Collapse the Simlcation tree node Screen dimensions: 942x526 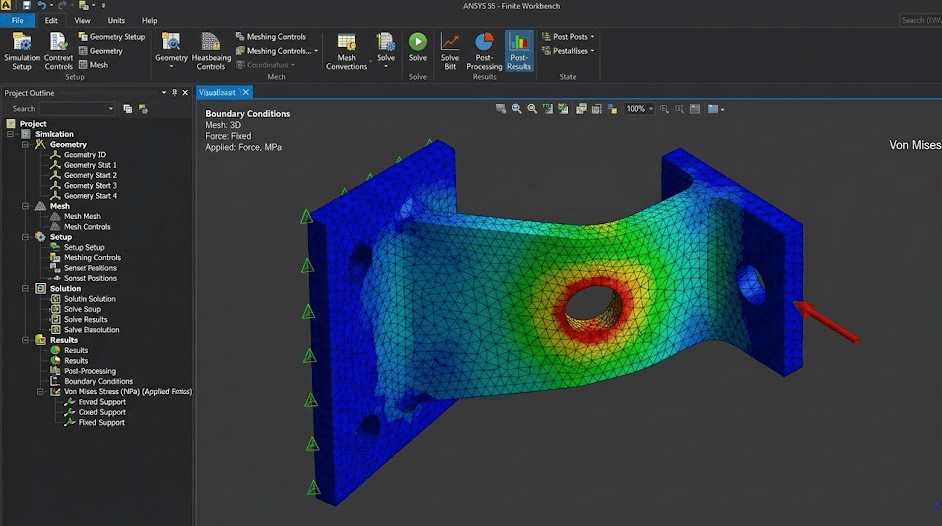coord(11,134)
